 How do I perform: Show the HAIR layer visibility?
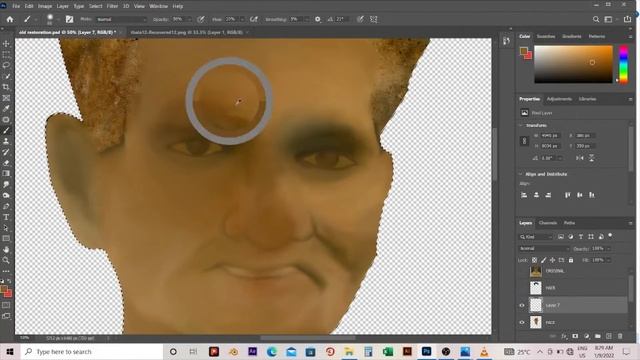(522, 288)
